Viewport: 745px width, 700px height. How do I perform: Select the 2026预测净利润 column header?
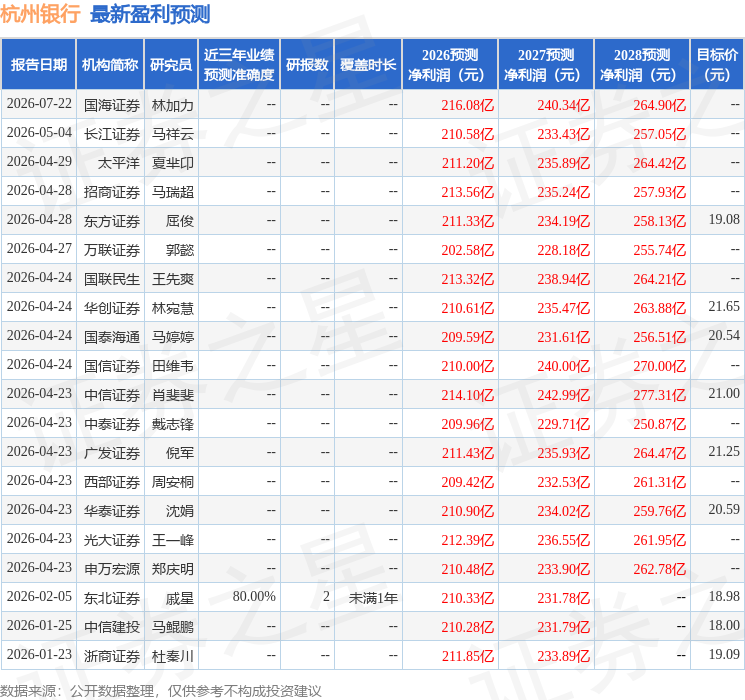pyautogui.click(x=449, y=65)
